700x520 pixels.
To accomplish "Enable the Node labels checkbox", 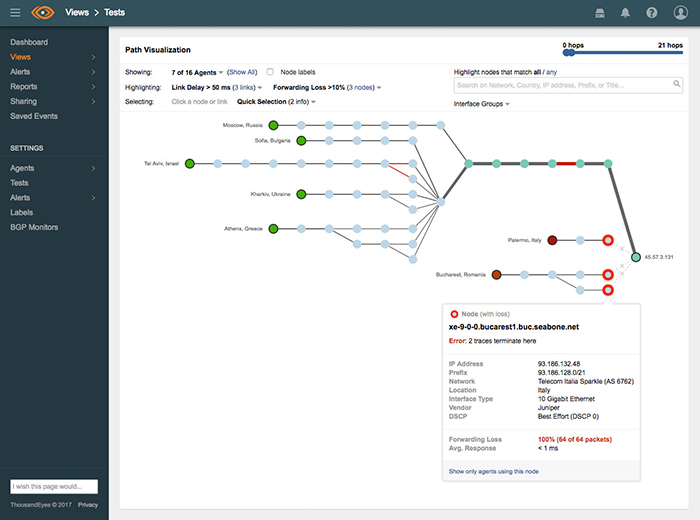I will (270, 72).
